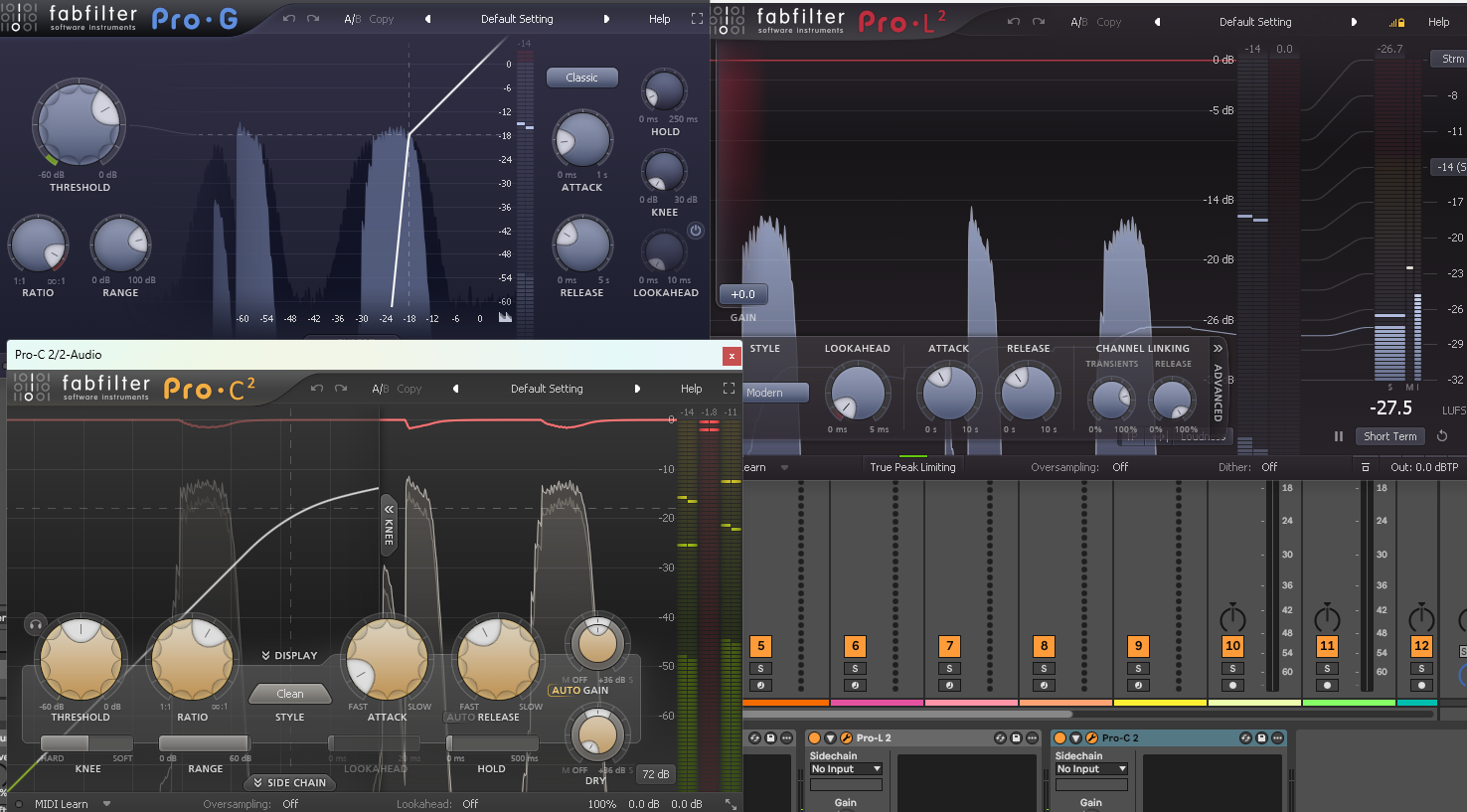This screenshot has width=1467, height=812.
Task: Reset the Pro-L 2 loudness measurement
Action: [1442, 436]
